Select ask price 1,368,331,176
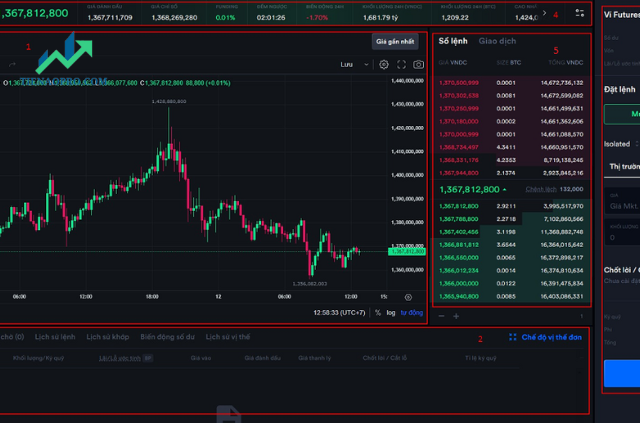Screen dimensions: 640x423 click(459, 160)
